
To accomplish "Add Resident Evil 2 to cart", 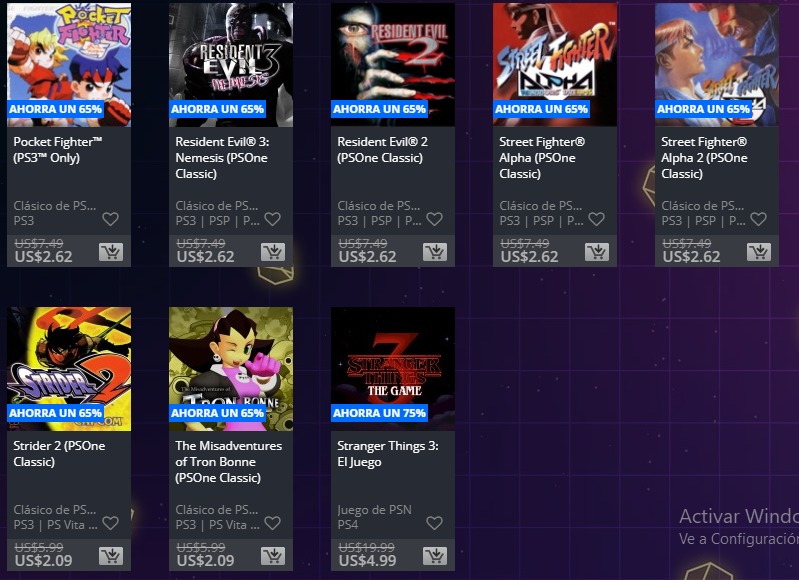I will (x=435, y=252).
